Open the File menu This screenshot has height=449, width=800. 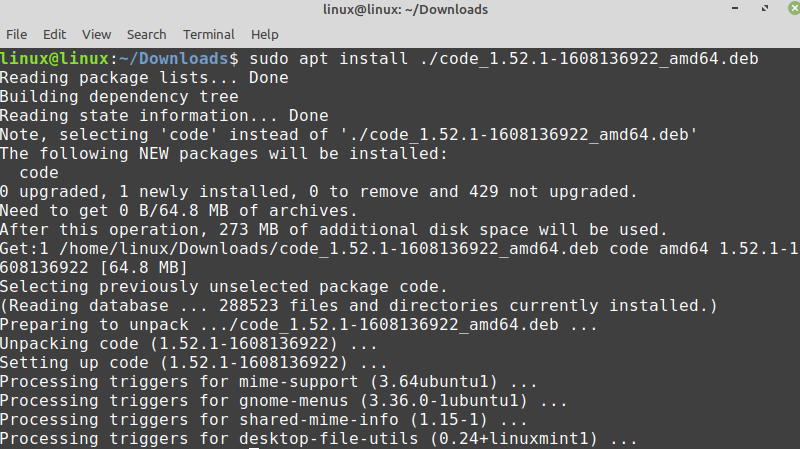click(x=17, y=34)
